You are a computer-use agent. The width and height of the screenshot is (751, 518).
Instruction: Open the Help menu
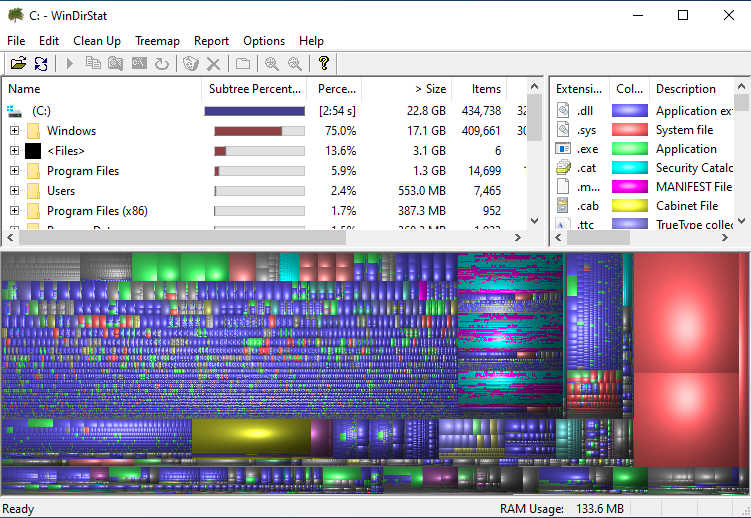[311, 41]
